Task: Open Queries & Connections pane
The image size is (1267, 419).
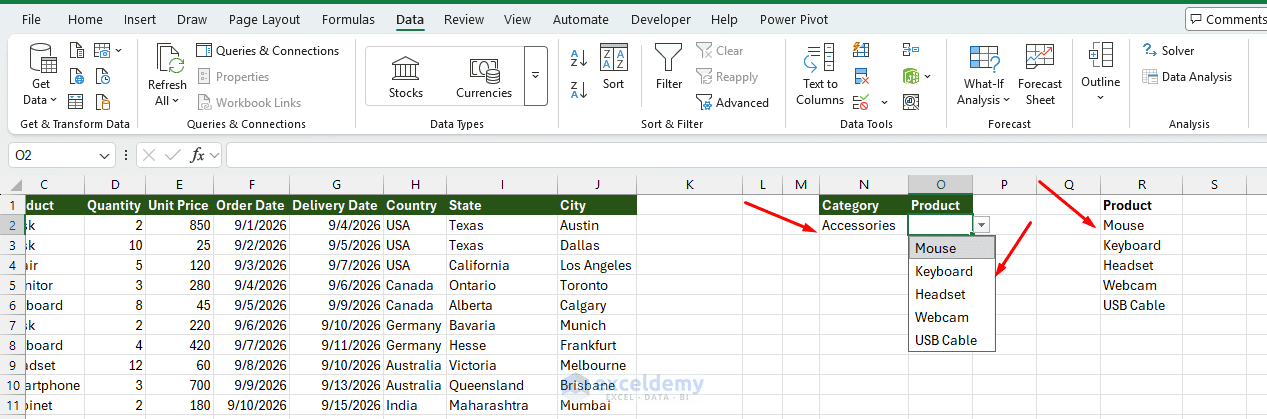Action: pos(267,51)
